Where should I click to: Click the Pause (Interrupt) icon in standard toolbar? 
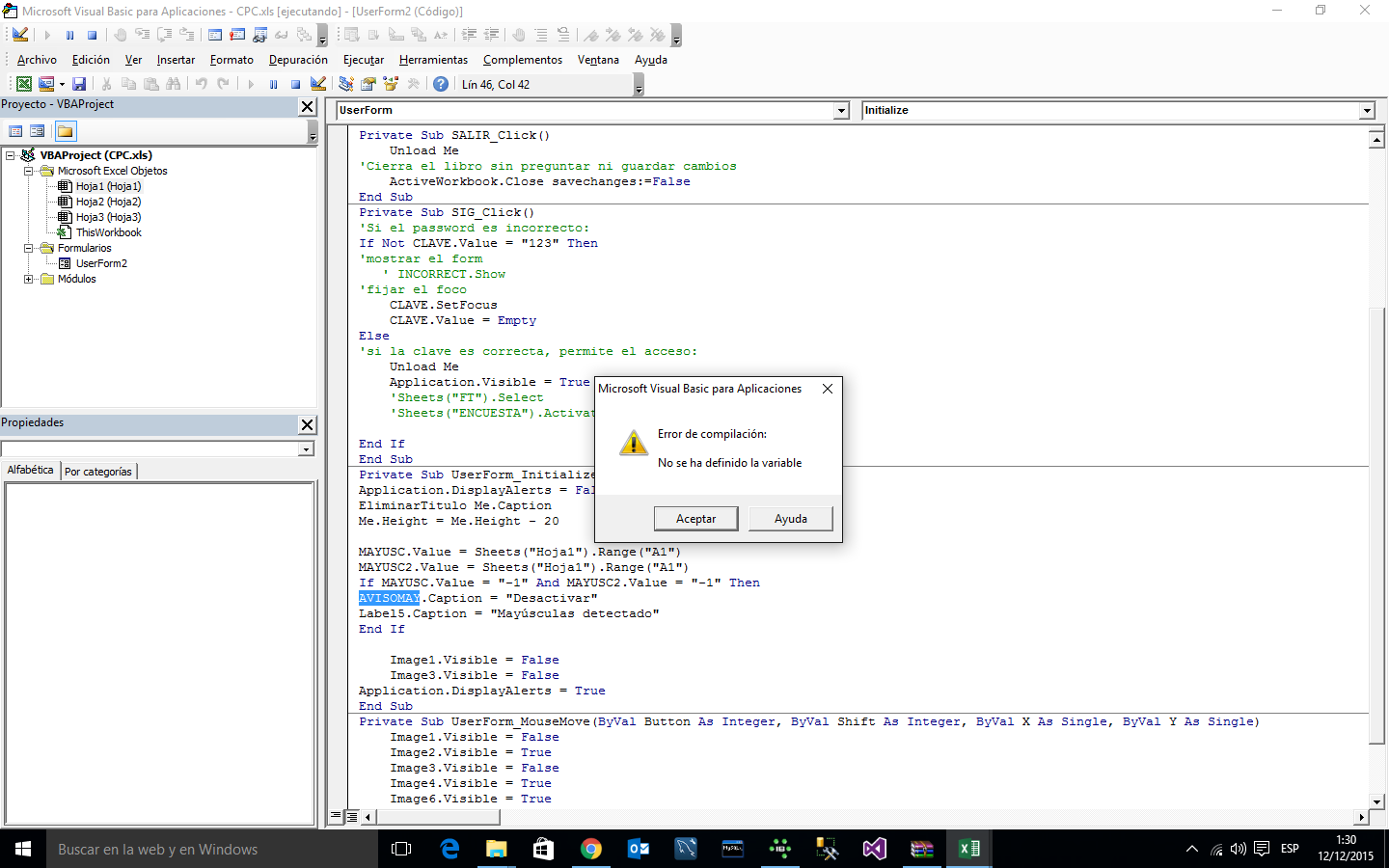click(273, 84)
